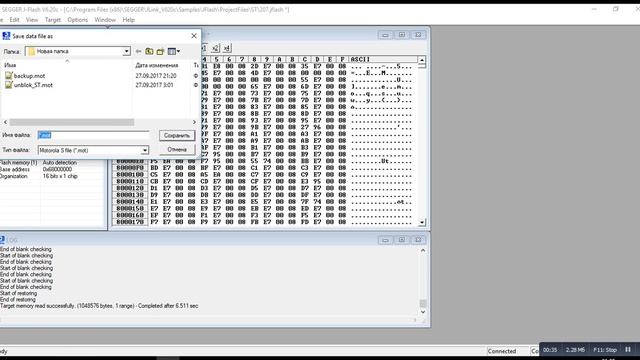Sort files by the Дата изменения column
640x360 pixels.
coord(157,65)
